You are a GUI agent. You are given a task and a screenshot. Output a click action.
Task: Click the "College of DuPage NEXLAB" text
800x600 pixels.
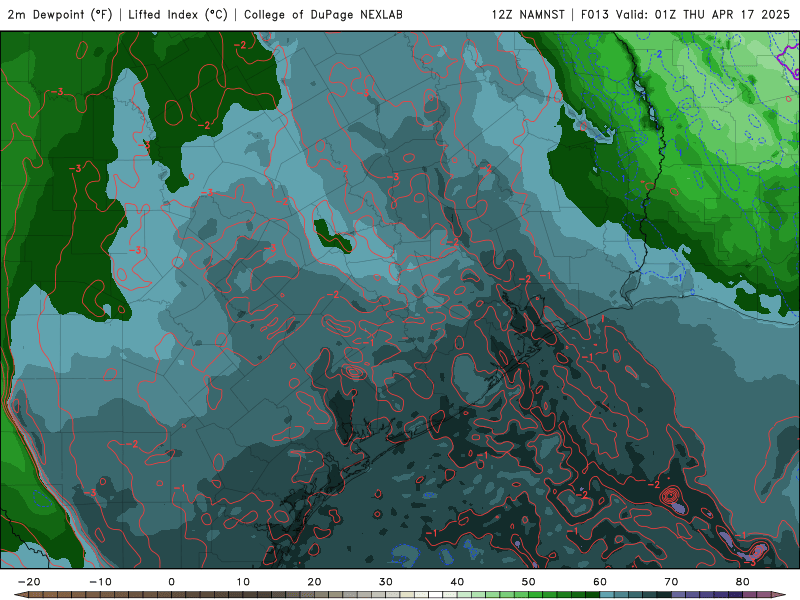click(323, 14)
